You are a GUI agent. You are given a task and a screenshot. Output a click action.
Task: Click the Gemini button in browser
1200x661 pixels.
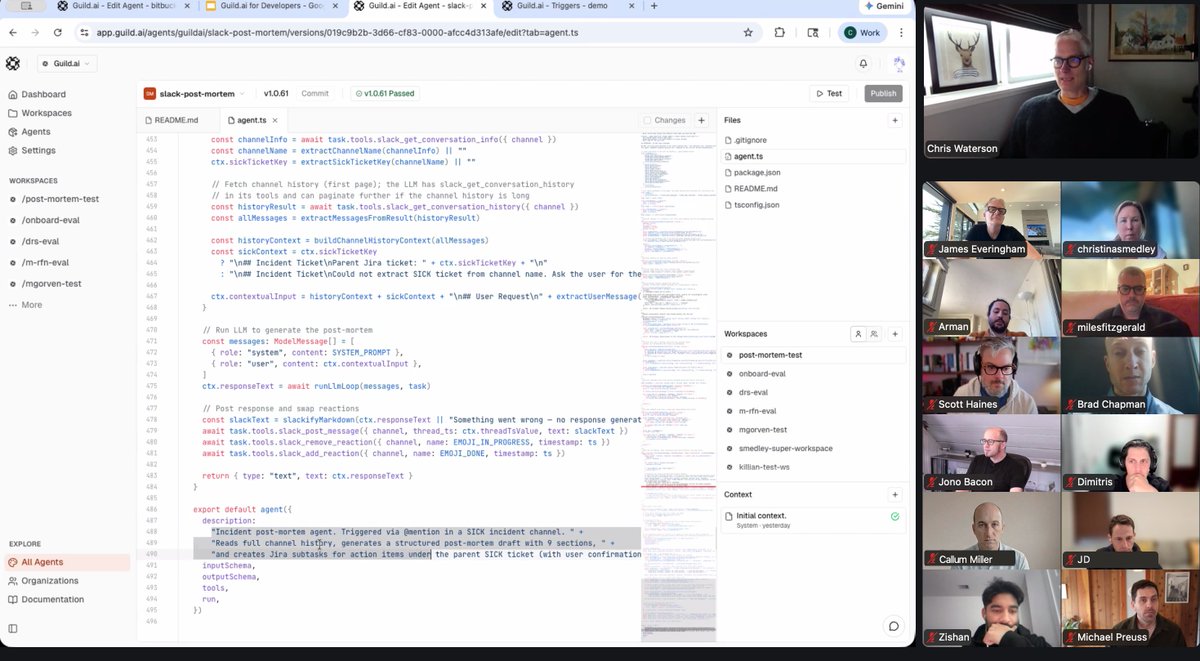pos(883,6)
